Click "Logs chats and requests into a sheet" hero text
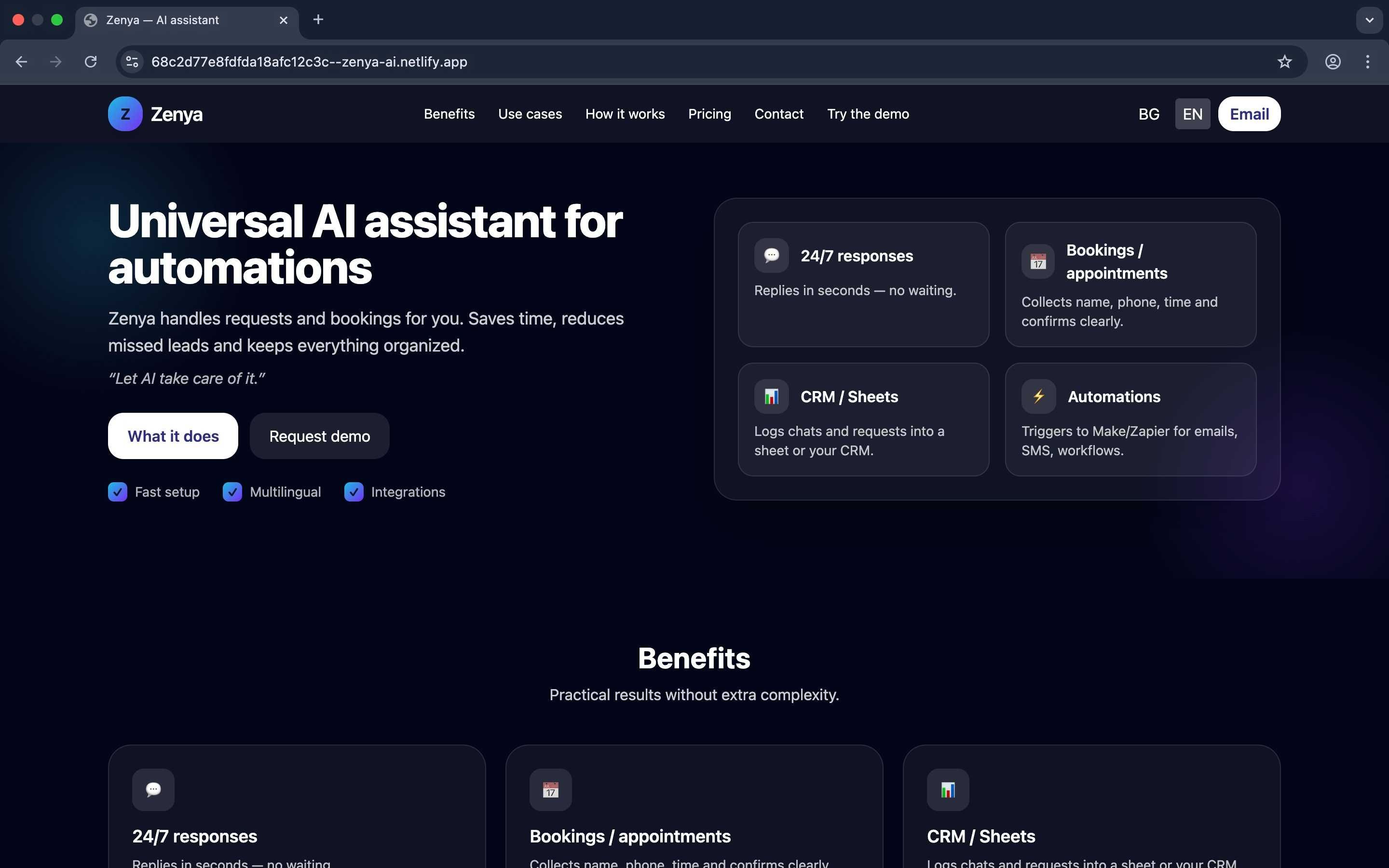The image size is (1389, 868). point(849,441)
